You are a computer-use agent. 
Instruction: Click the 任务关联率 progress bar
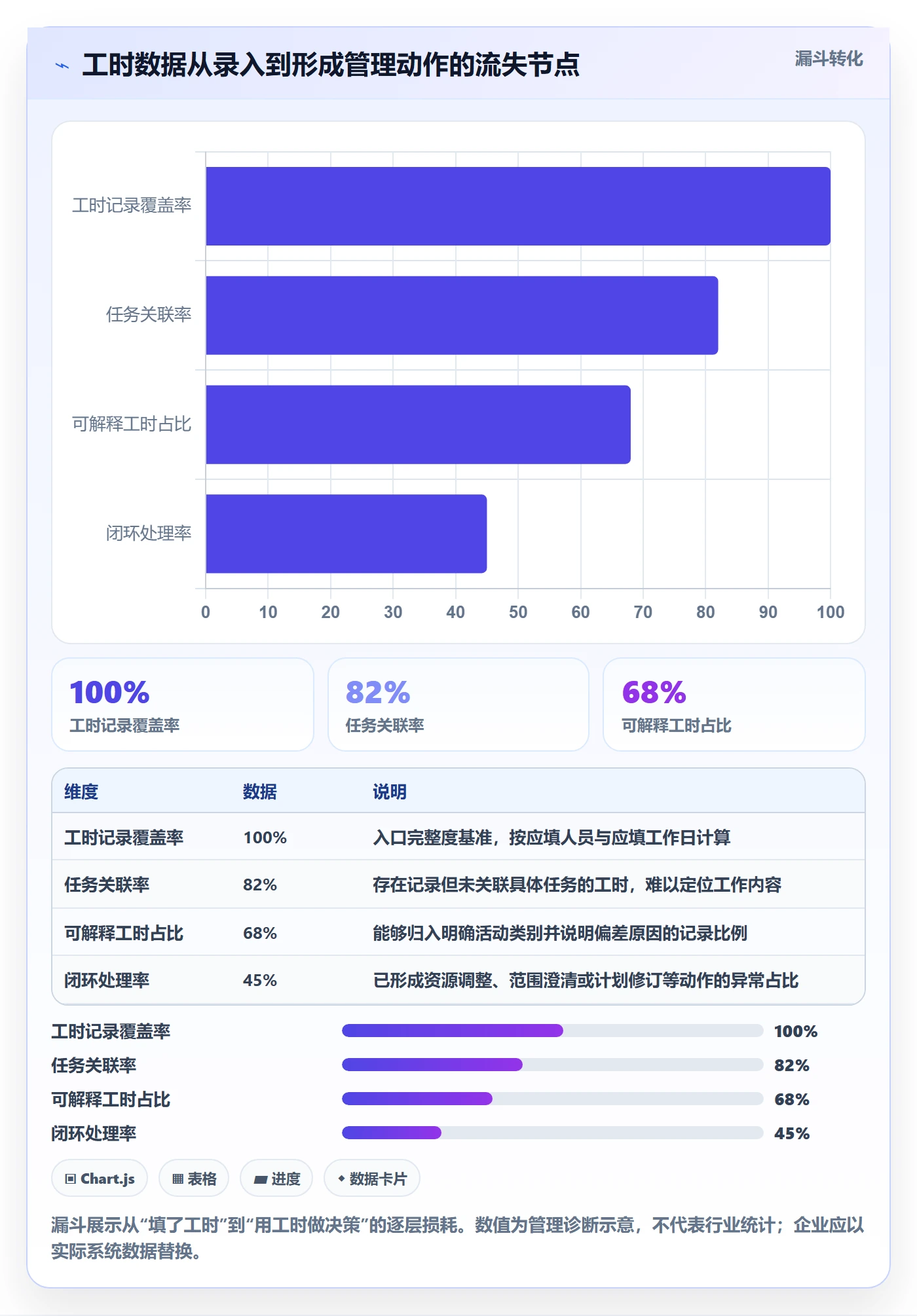(553, 1065)
